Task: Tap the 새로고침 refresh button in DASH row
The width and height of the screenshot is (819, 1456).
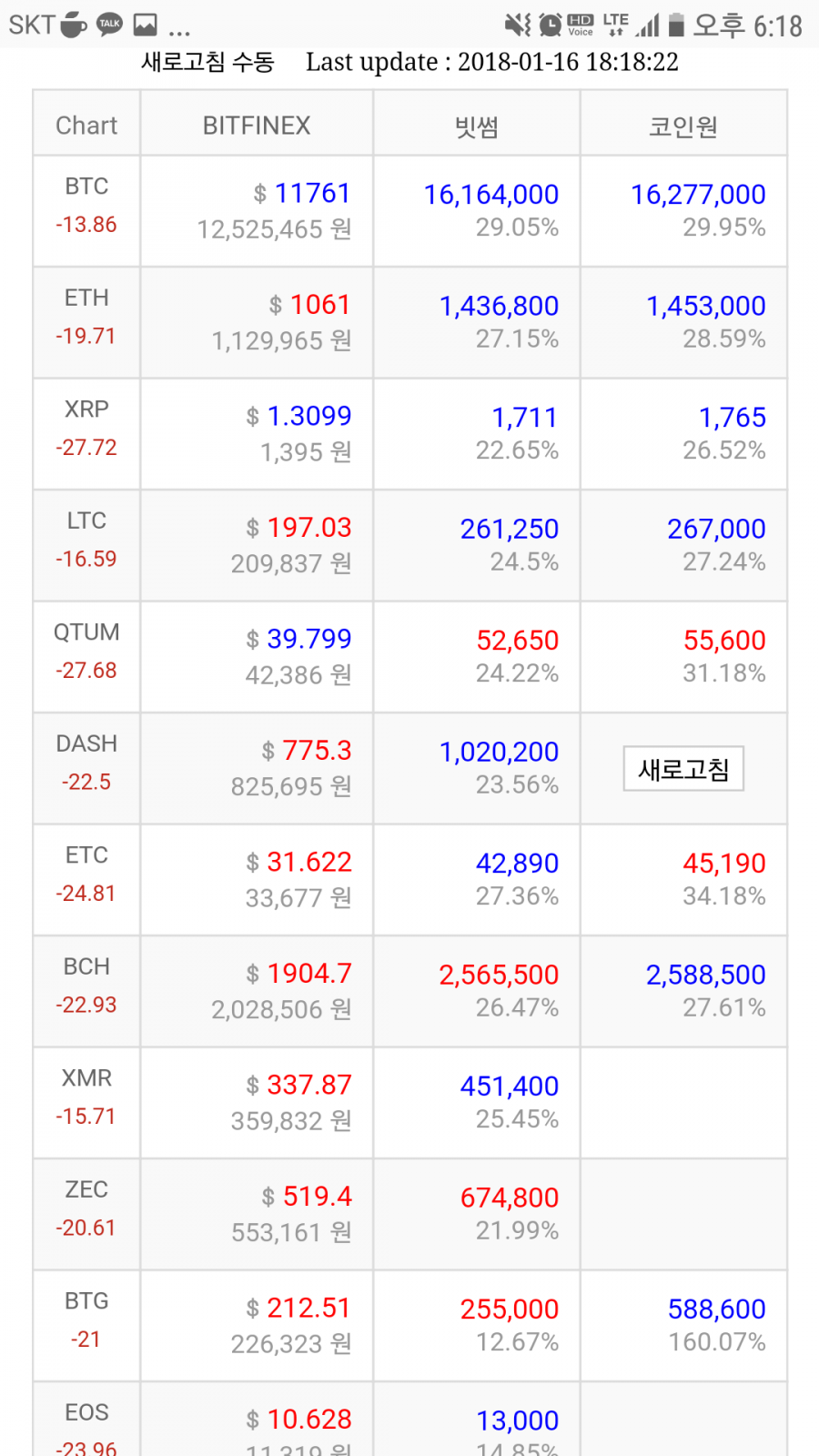Action: click(x=683, y=769)
